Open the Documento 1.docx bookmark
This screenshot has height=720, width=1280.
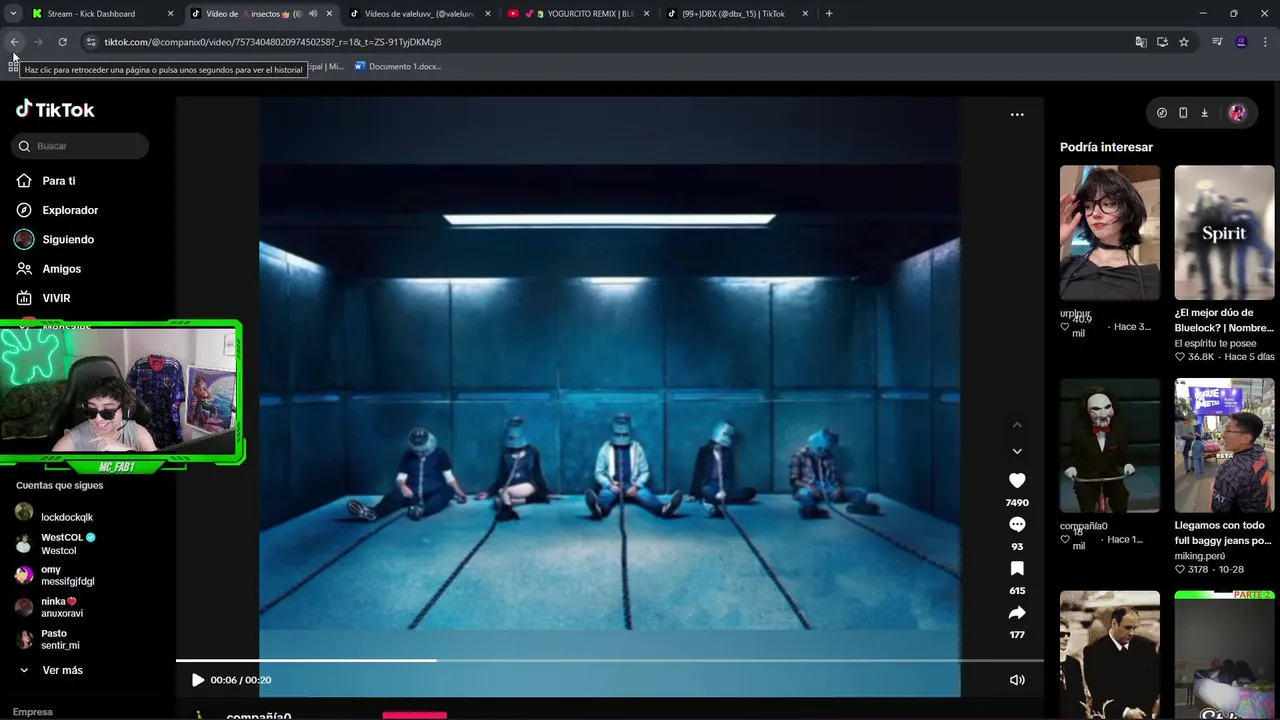(398, 66)
